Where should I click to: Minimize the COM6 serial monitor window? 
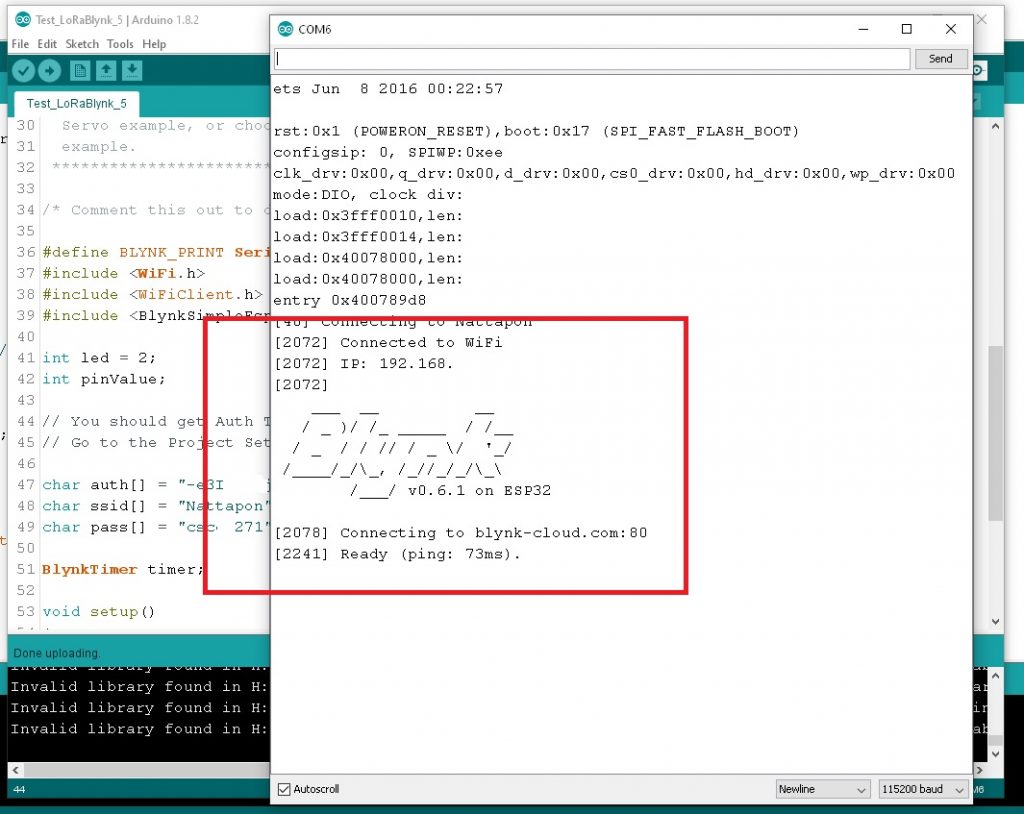[863, 29]
